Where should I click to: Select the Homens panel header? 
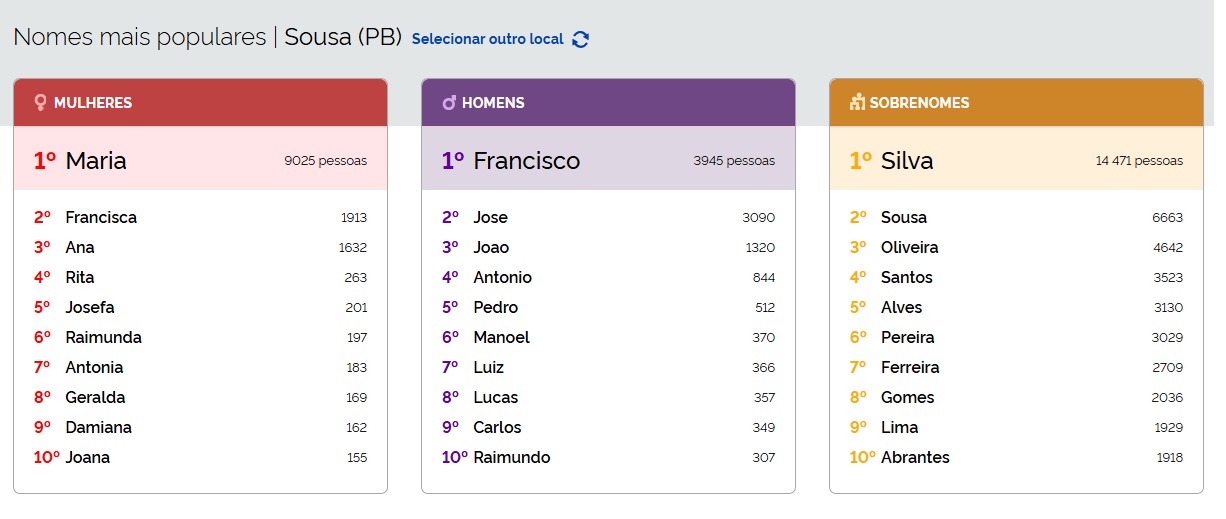608,102
